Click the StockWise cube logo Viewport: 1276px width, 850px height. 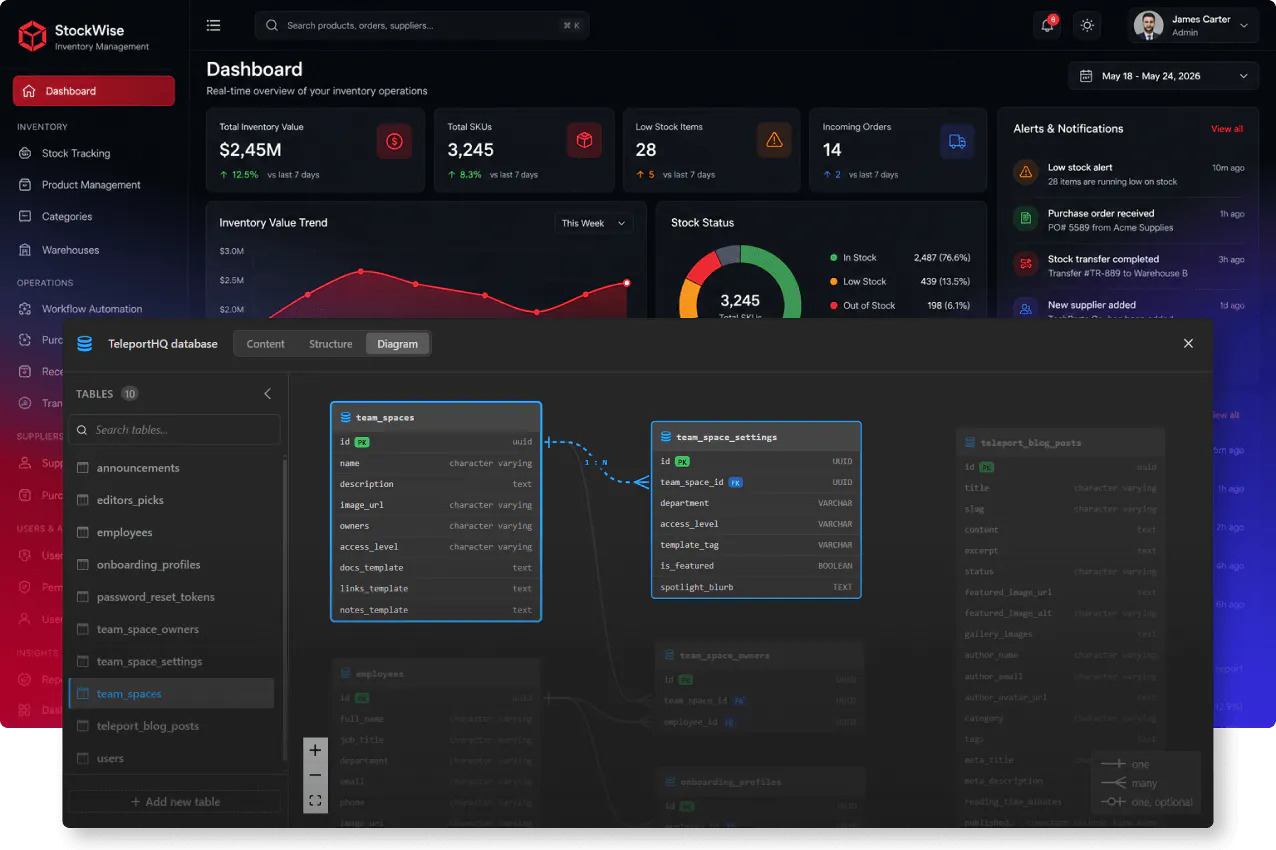click(32, 37)
